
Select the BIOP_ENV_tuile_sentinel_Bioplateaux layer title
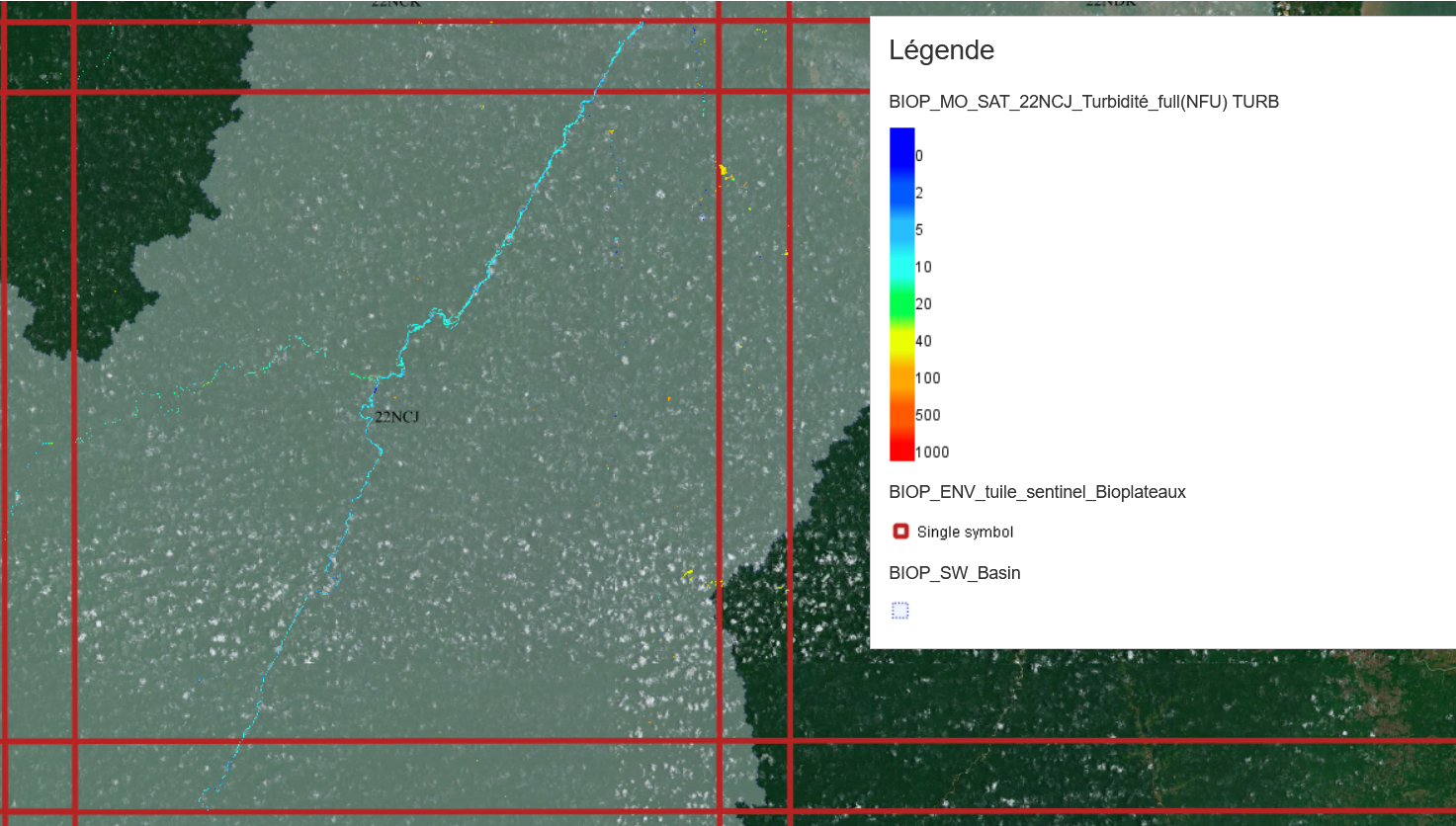point(1037,492)
